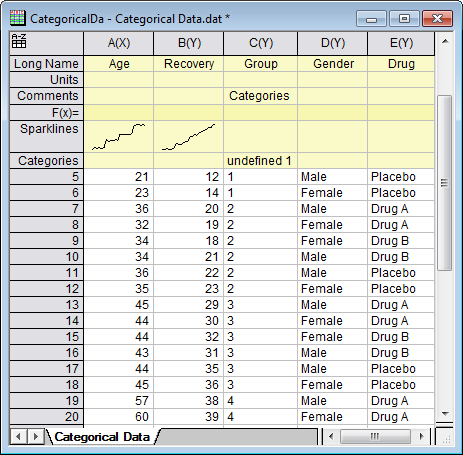
Task: Click Drug cell 'Drug A' in row 7
Action: [401, 209]
